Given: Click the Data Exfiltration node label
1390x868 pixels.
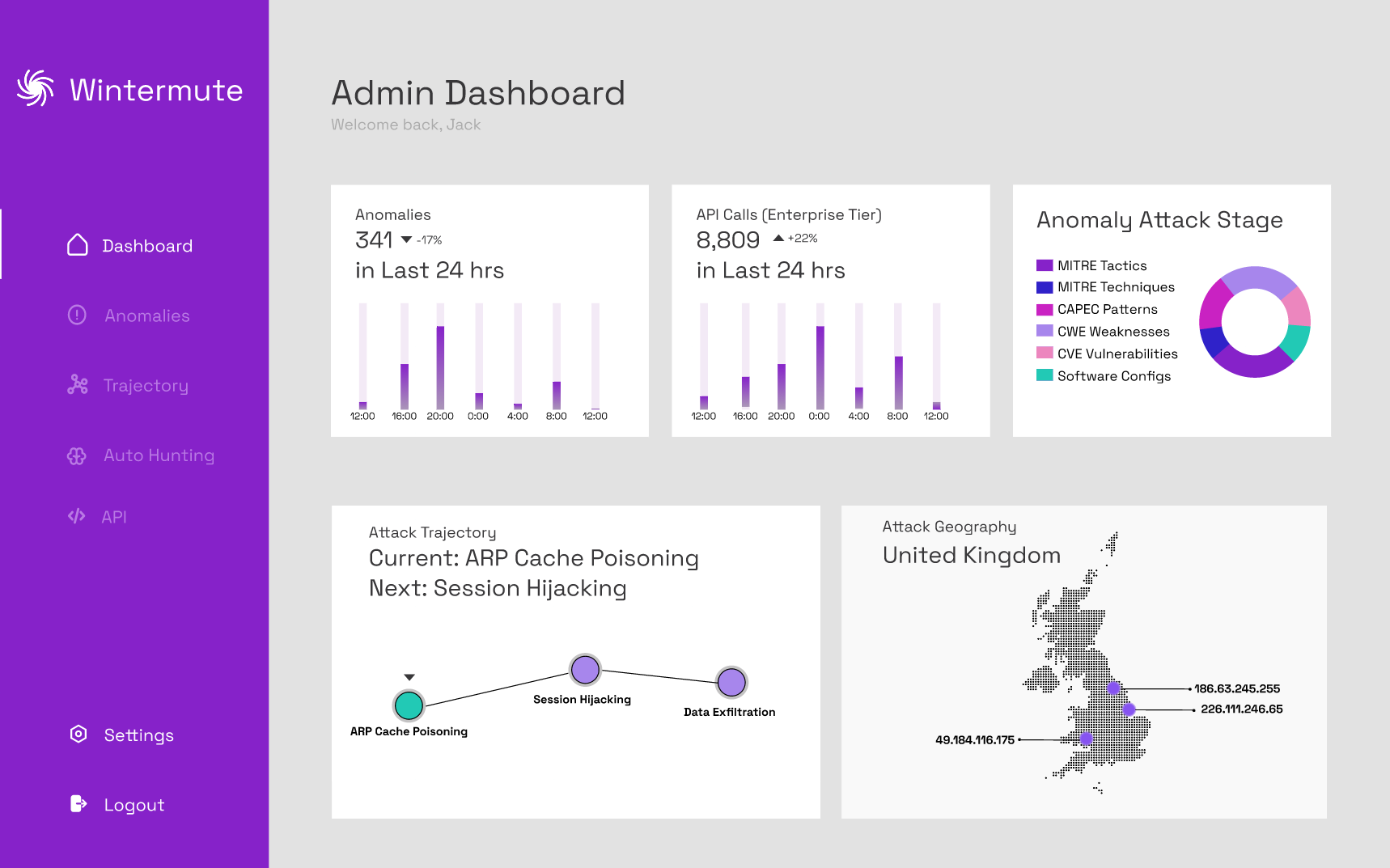Looking at the screenshot, I should (729, 712).
